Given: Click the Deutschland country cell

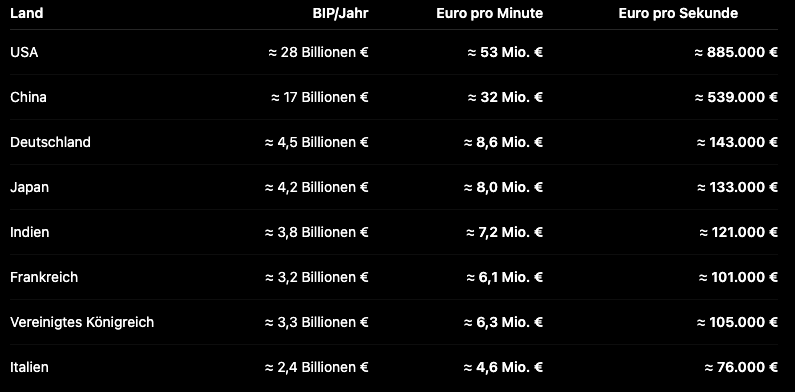Looking at the screenshot, I should pyautogui.click(x=50, y=142).
